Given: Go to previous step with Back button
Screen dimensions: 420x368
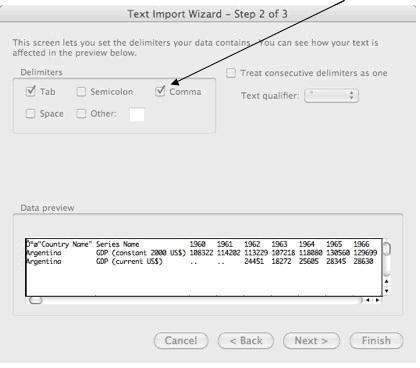Looking at the screenshot, I should coord(246,341).
